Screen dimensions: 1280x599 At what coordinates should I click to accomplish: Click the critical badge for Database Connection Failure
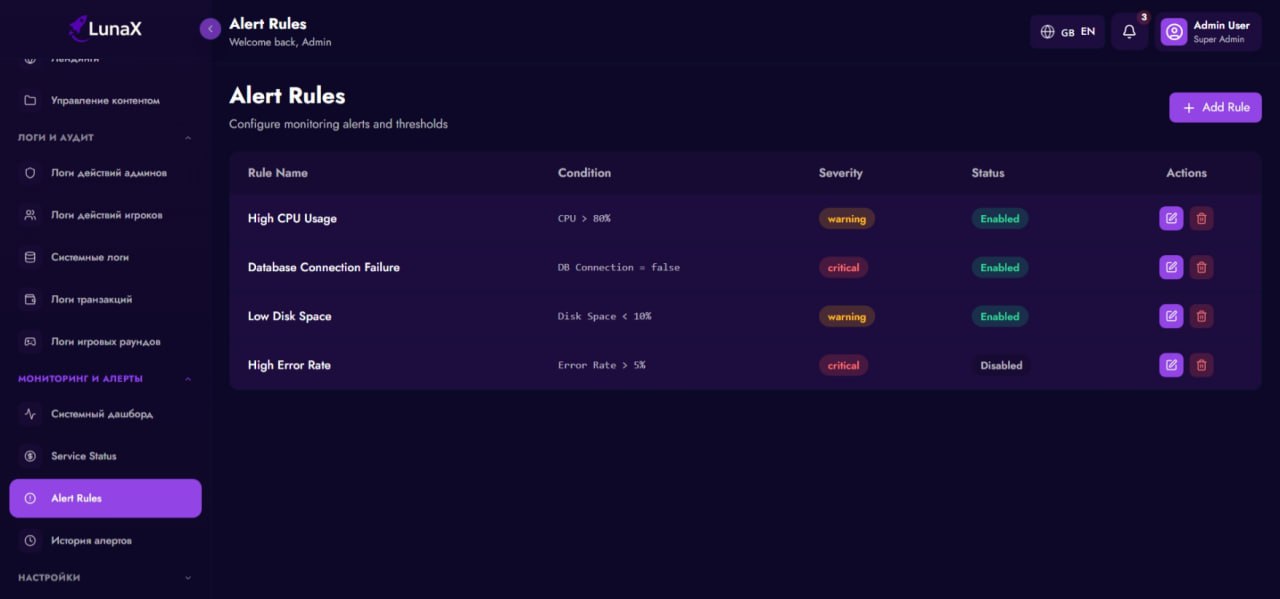coord(843,267)
